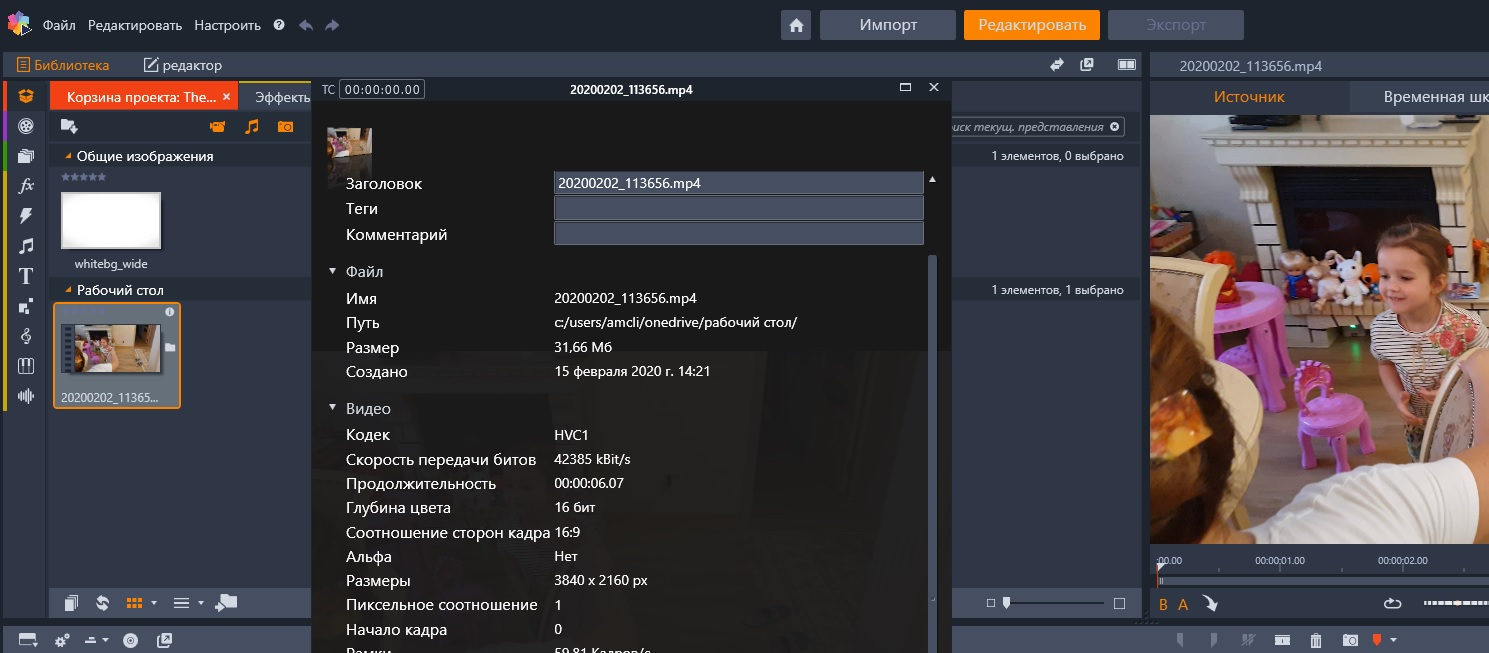
Task: Click the info icon on video thumbnail
Action: [169, 312]
